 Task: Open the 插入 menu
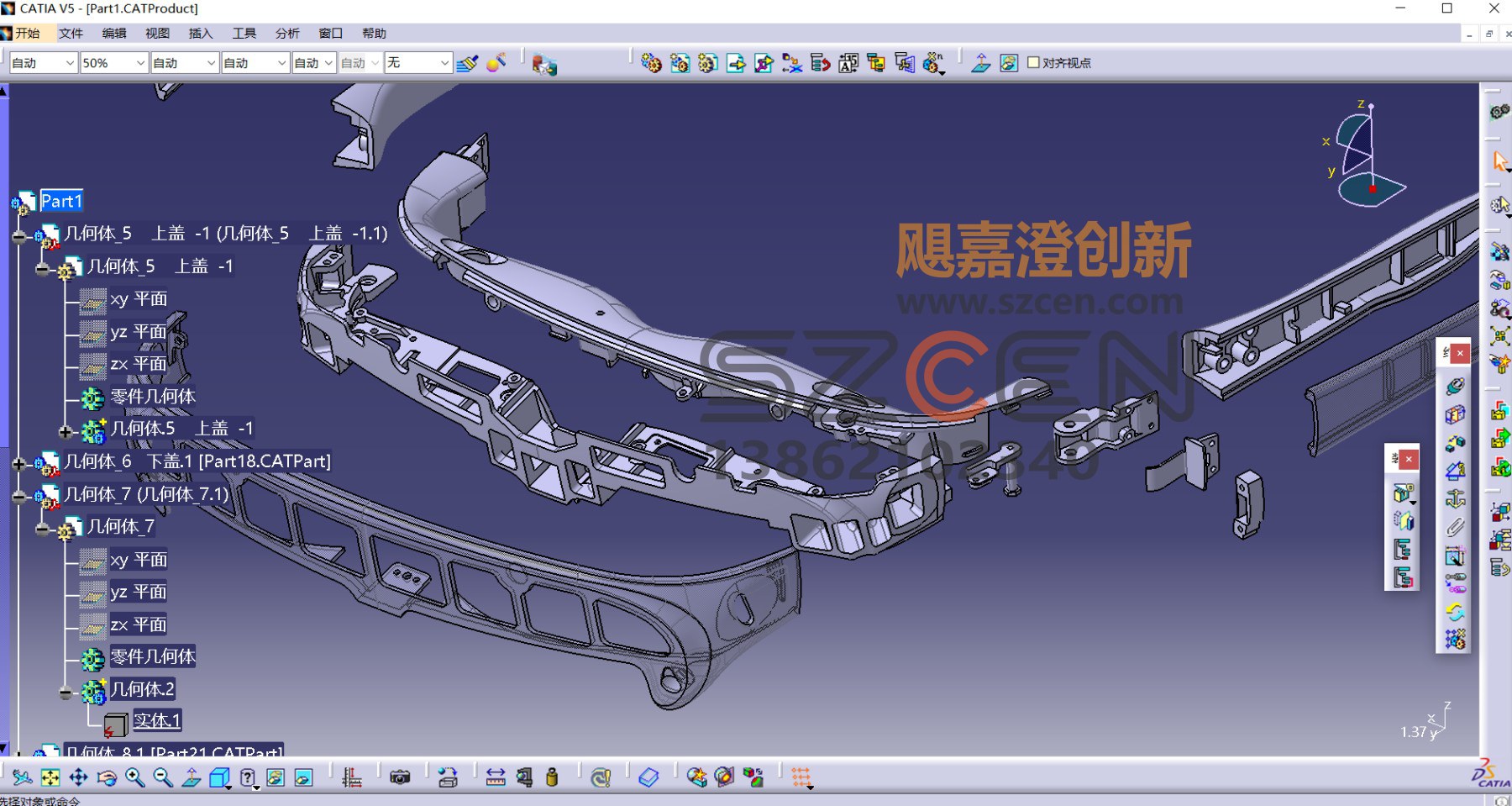(x=201, y=34)
